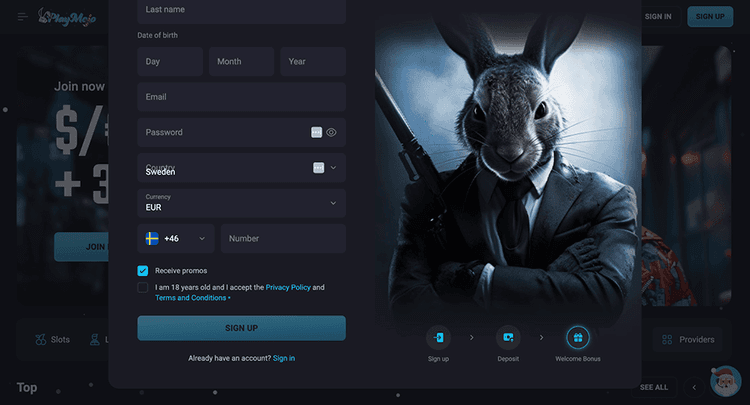Expand the Country dropdown arrow
The width and height of the screenshot is (750, 405).
tap(333, 168)
